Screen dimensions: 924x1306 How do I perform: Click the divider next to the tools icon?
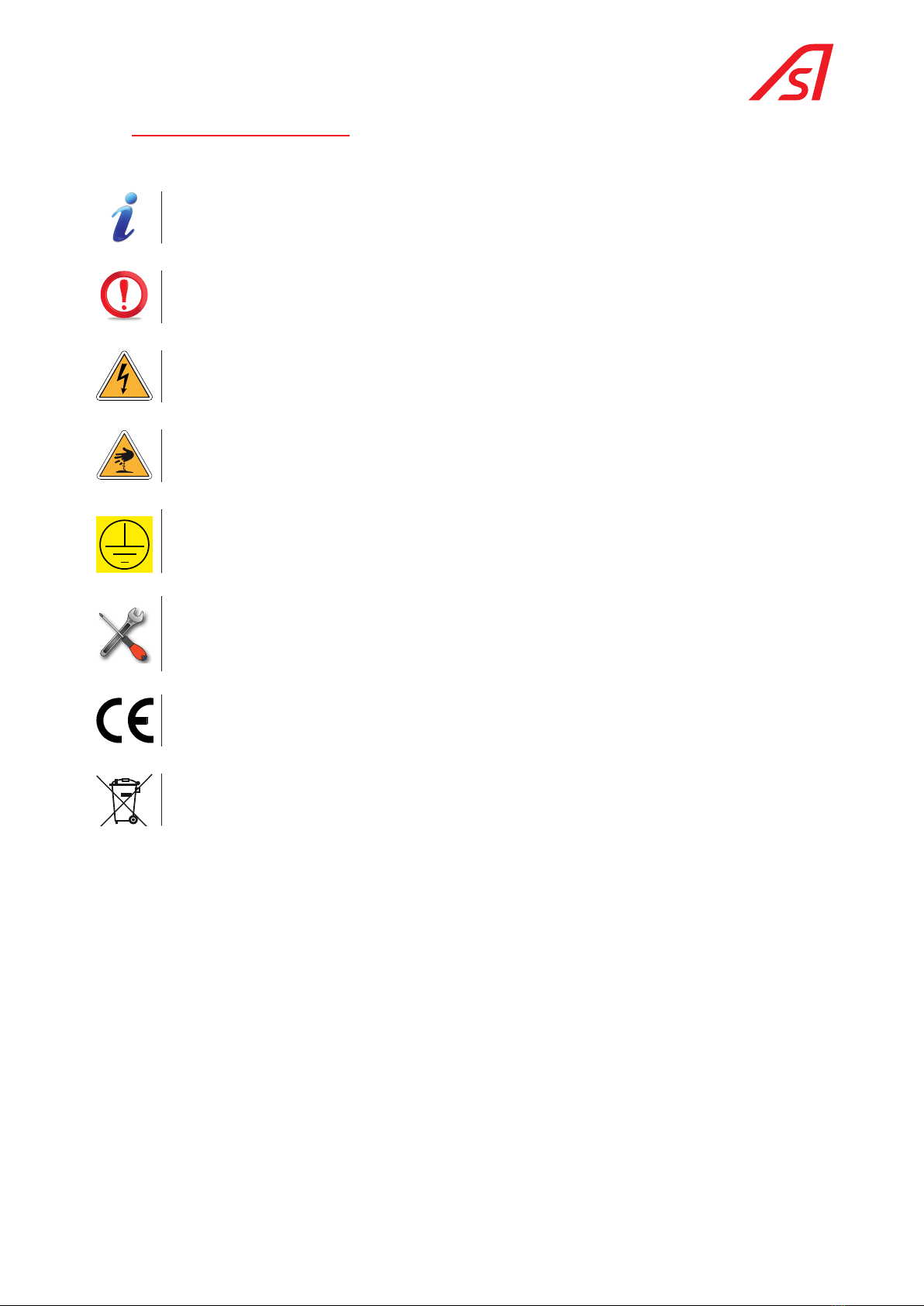click(x=161, y=633)
